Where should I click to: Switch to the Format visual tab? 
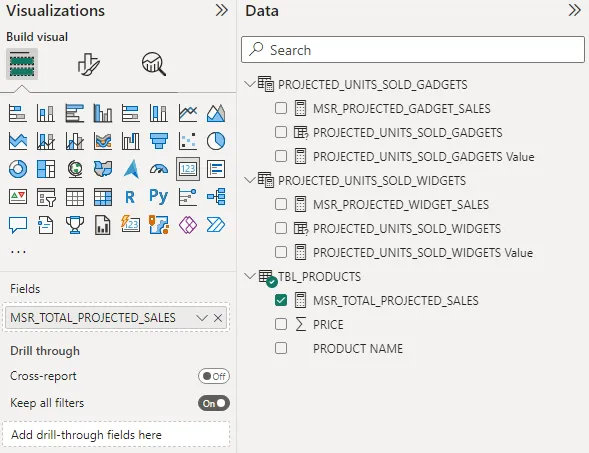[x=89, y=65]
